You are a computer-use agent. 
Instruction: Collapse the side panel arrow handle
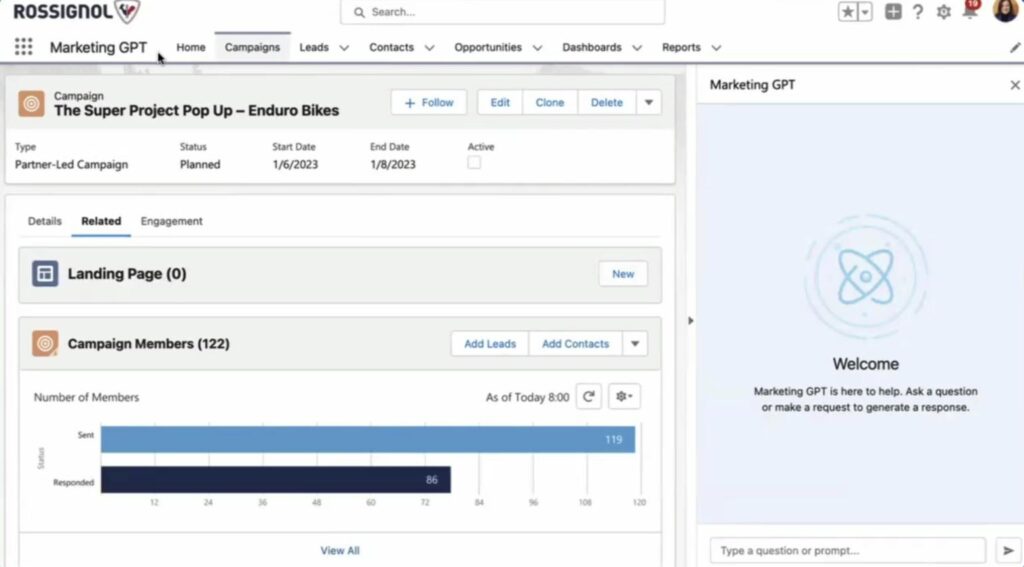[x=690, y=321]
